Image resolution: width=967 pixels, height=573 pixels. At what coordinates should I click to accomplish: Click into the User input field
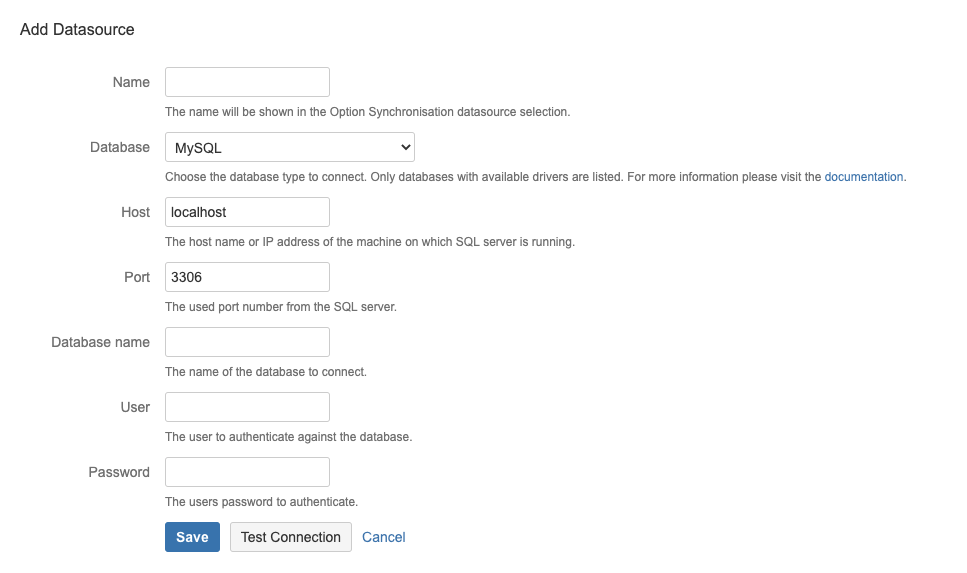coord(247,407)
